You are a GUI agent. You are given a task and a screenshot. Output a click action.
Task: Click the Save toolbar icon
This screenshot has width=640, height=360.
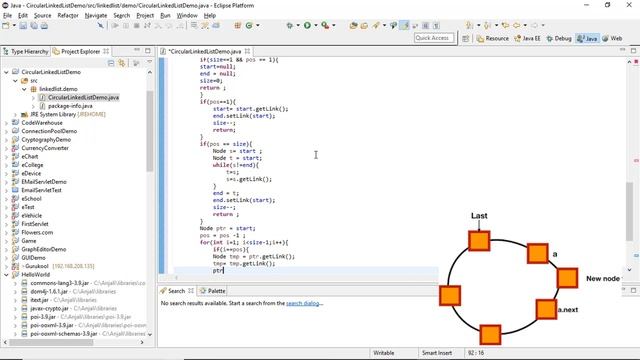[23, 26]
